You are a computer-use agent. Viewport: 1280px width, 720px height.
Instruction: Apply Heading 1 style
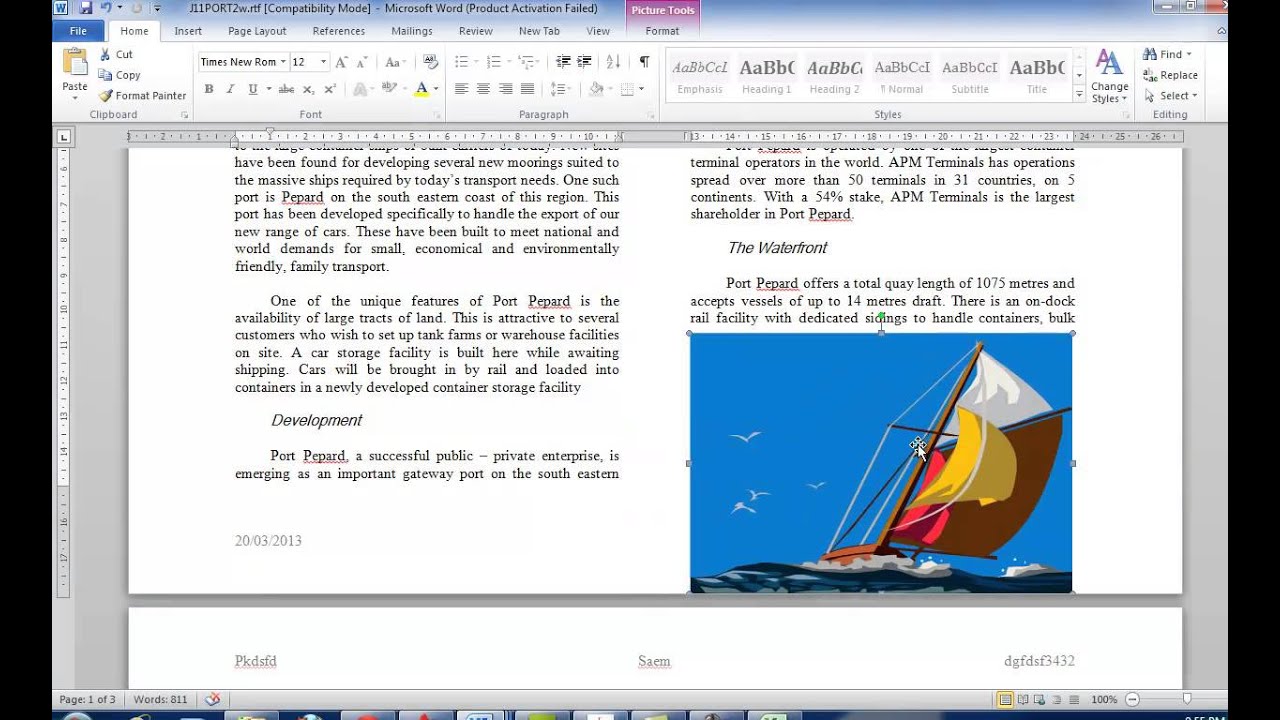click(x=767, y=77)
